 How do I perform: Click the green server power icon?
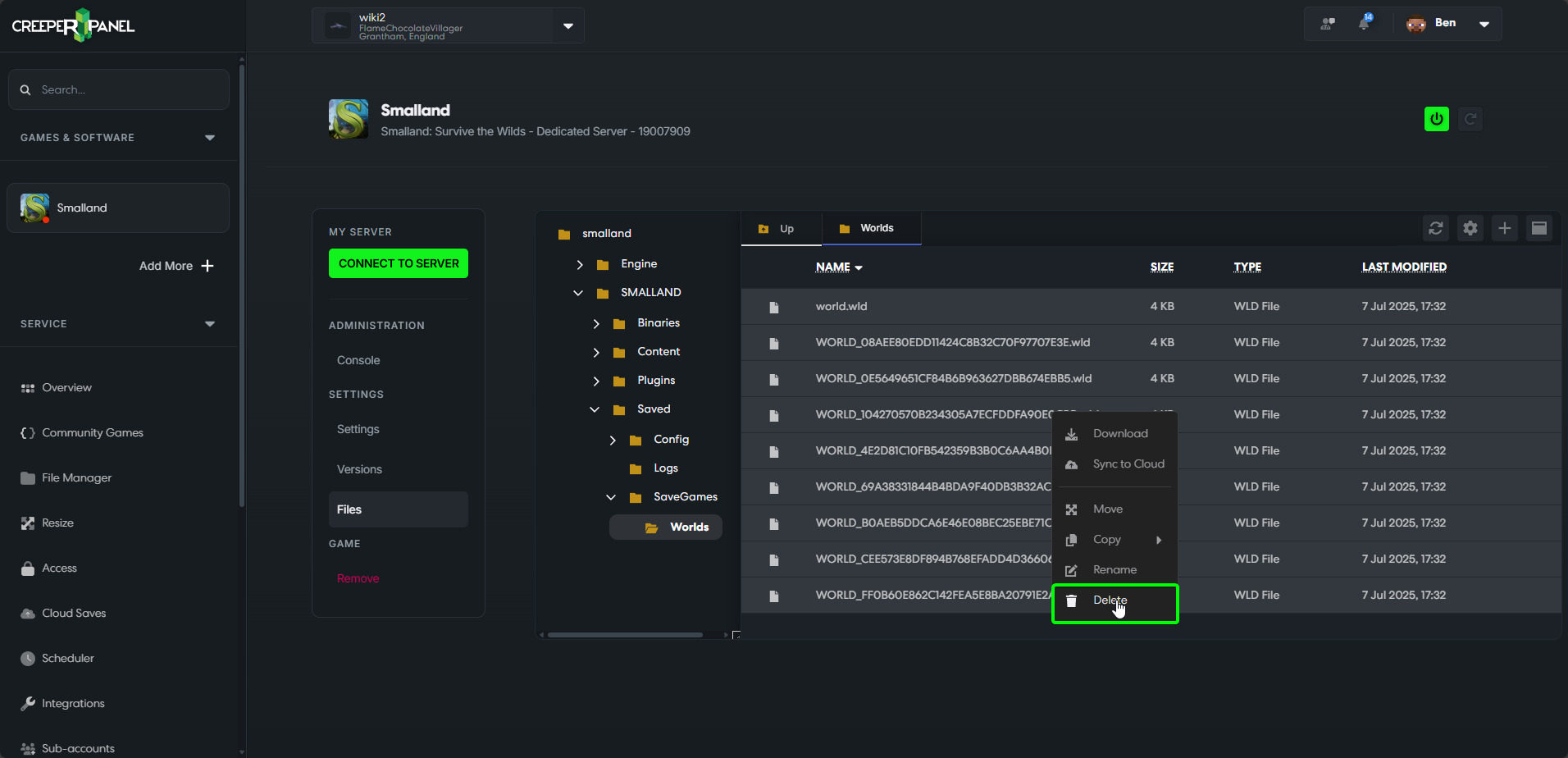pyautogui.click(x=1436, y=119)
